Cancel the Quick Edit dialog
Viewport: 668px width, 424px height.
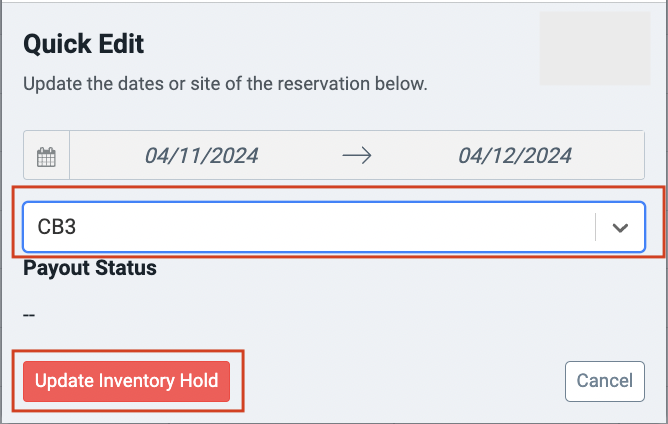605,381
